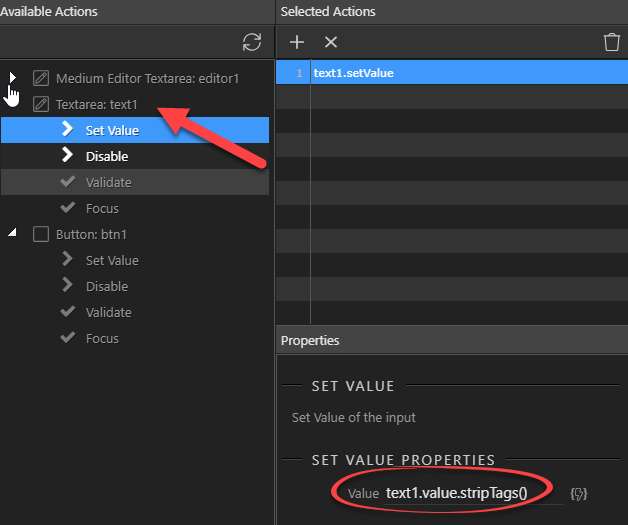Viewport: 628px width, 525px height.
Task: Click the Button btn1 square icon
Action: [x=41, y=234]
